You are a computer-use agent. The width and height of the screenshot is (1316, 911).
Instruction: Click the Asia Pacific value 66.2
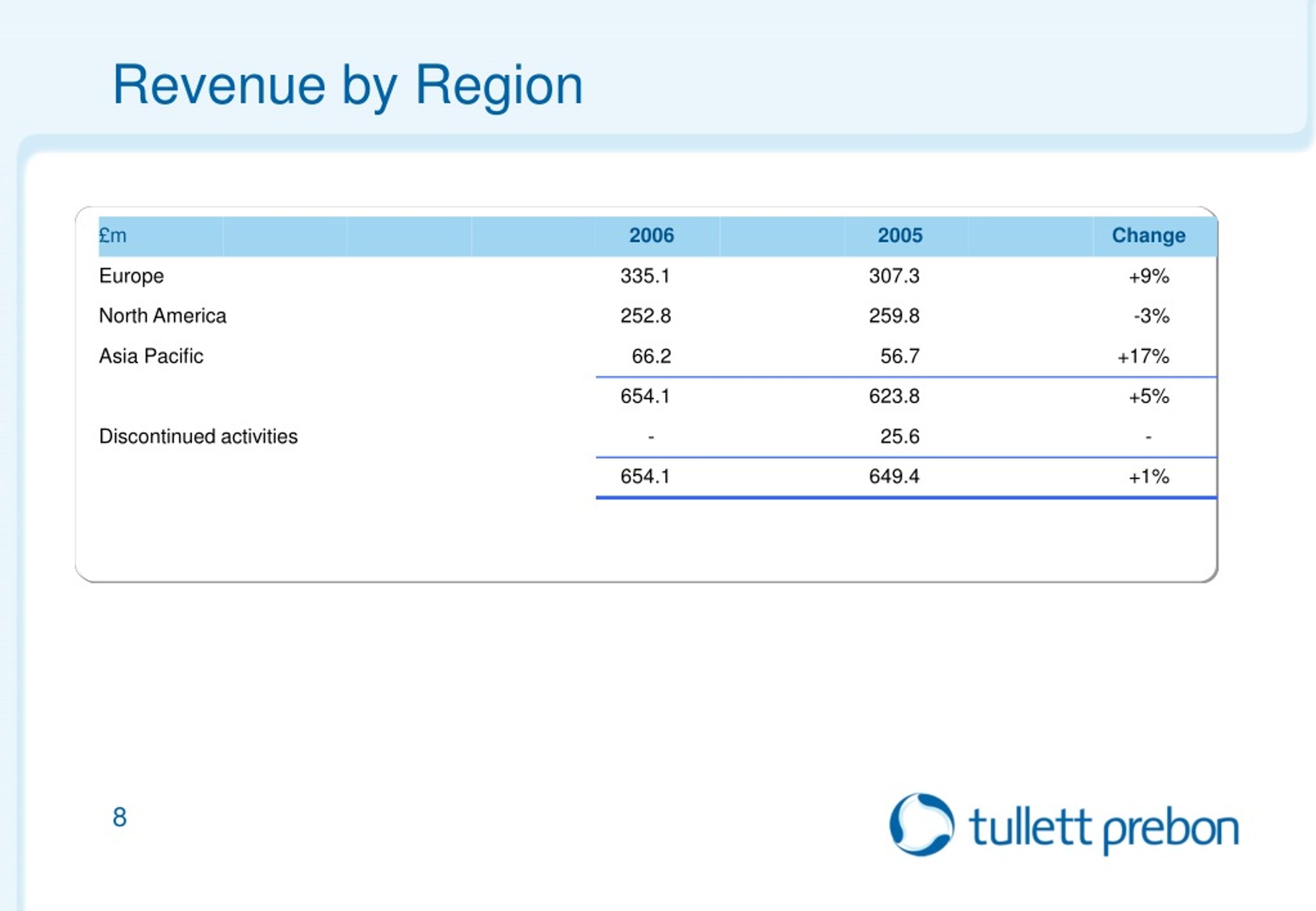(651, 356)
